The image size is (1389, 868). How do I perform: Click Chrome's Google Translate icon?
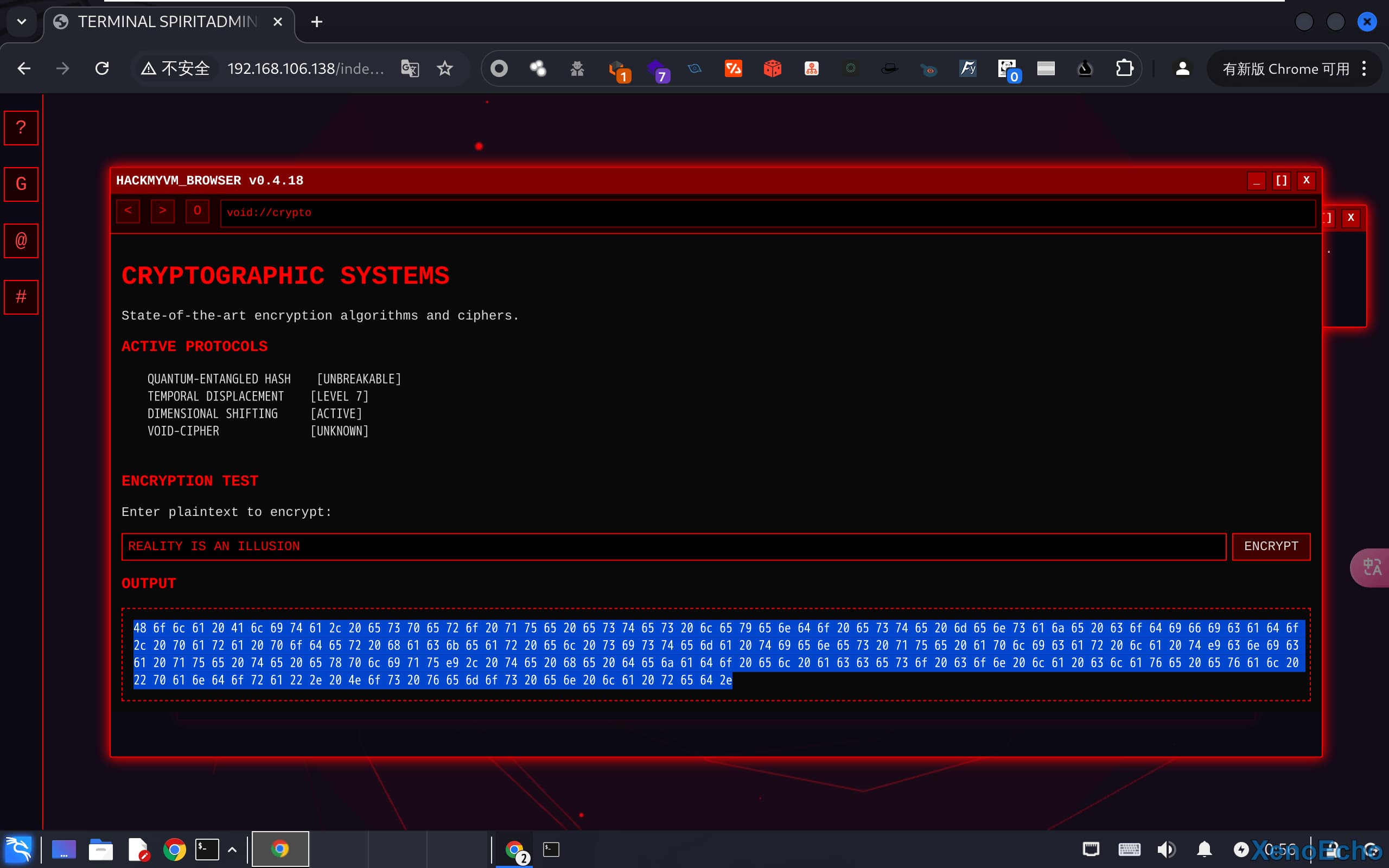coord(410,69)
